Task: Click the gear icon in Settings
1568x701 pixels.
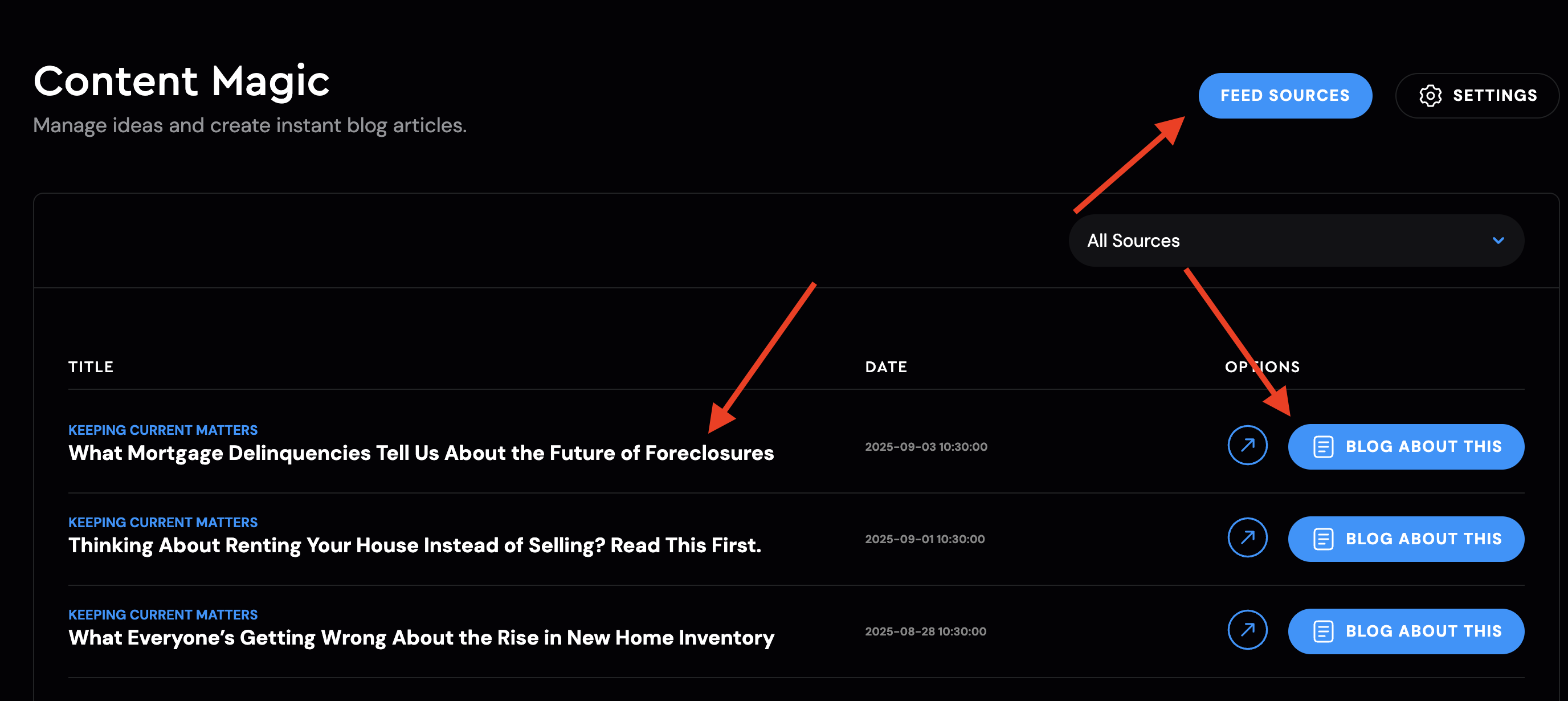Action: pyautogui.click(x=1430, y=96)
